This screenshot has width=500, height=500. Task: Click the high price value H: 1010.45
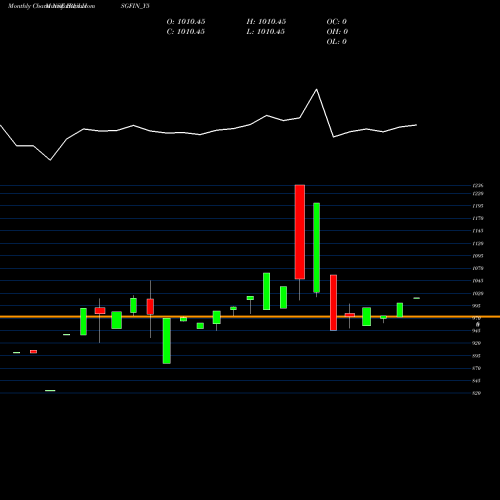click(266, 22)
